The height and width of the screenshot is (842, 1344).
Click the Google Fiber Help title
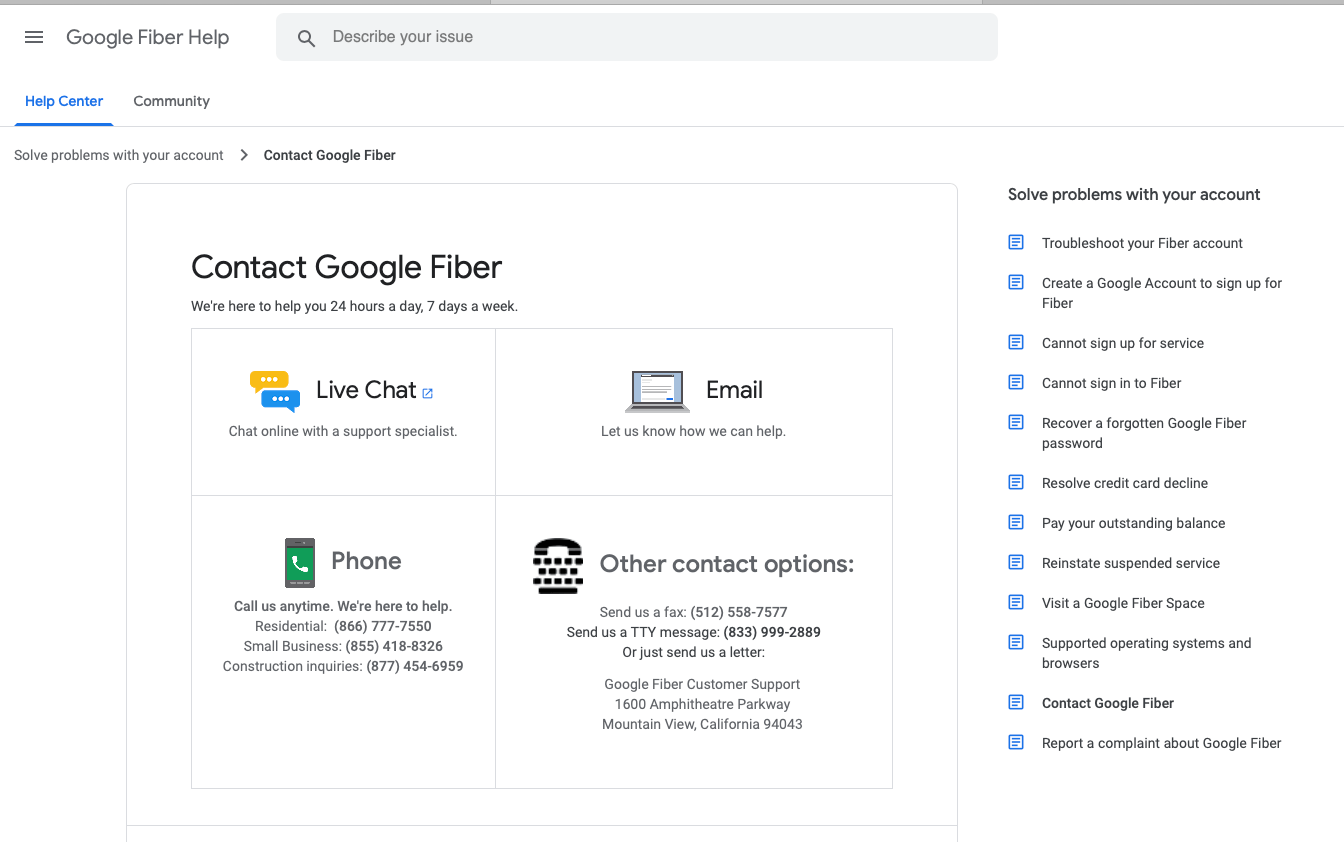point(148,37)
